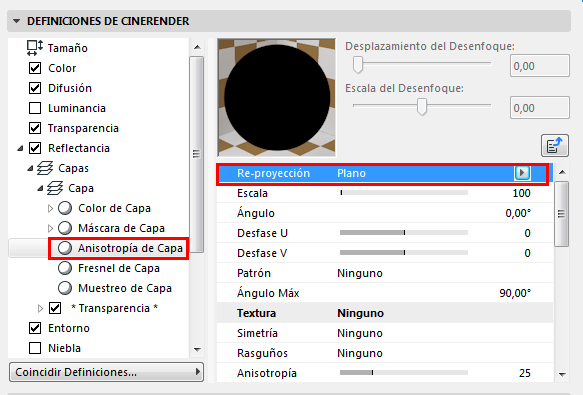Enable the Luminancia channel checkbox
The image size is (583, 395).
35,108
